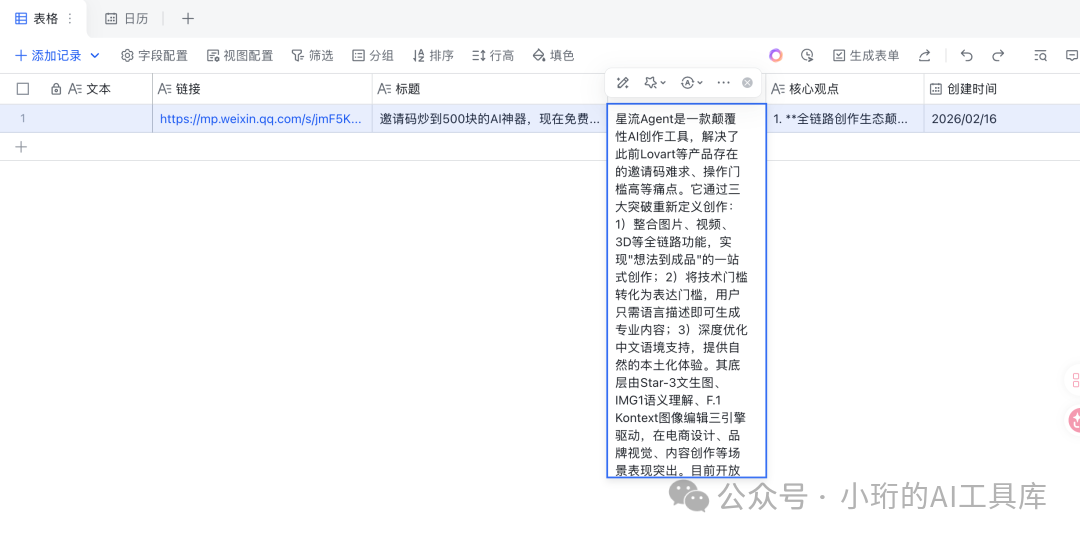Screen dimensions: 1080x539
Task: Expand the circled-A text dropdown
Action: [692, 83]
